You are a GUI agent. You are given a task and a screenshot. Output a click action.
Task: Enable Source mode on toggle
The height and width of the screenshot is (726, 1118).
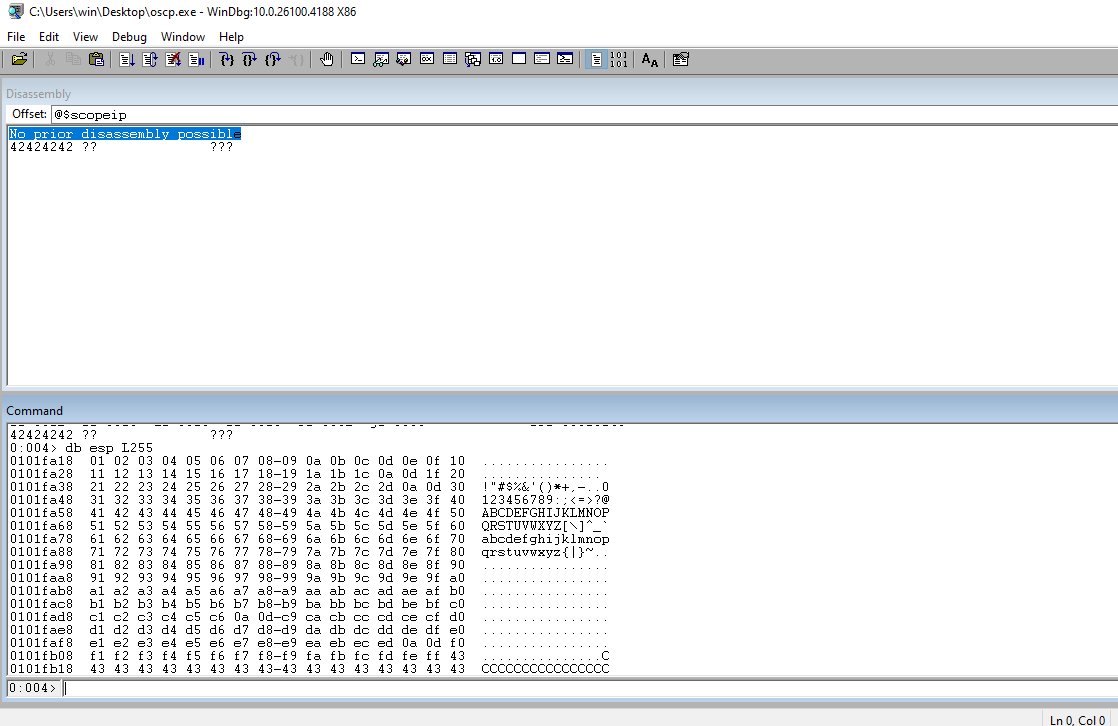pos(596,60)
